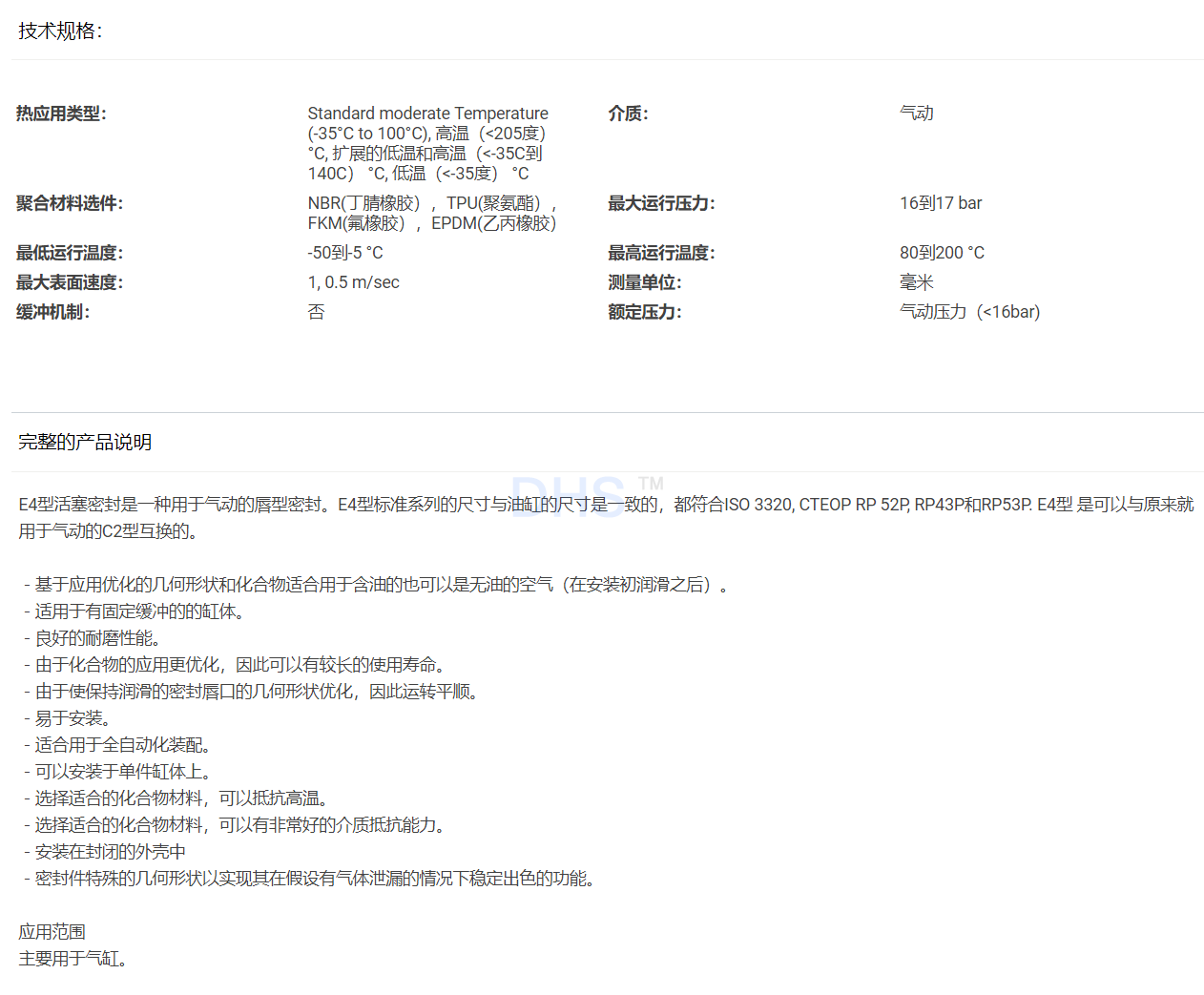
Task: Select the 缓冲机制 label
Action: click(x=53, y=312)
